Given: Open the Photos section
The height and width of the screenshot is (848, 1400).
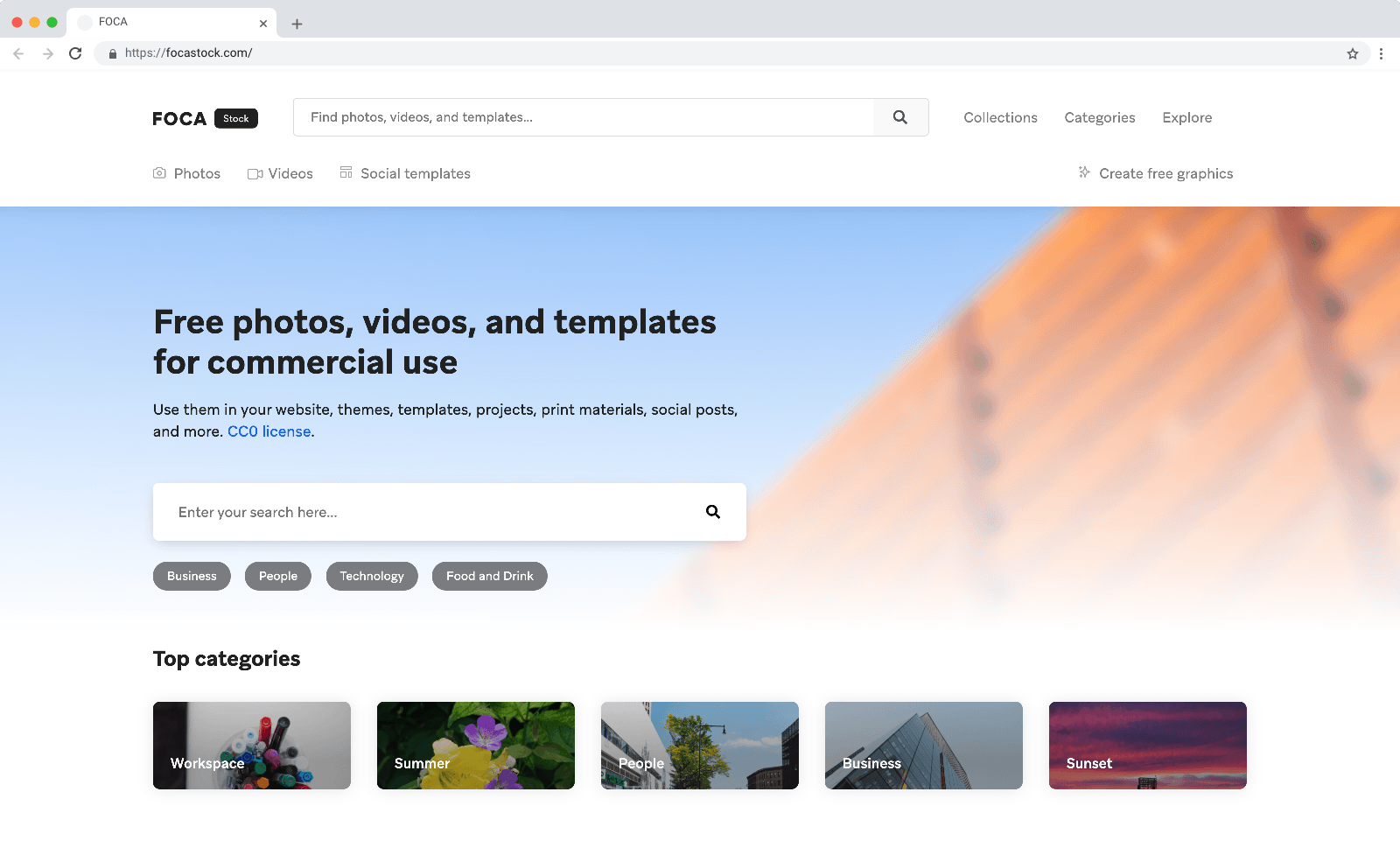Looking at the screenshot, I should point(187,173).
